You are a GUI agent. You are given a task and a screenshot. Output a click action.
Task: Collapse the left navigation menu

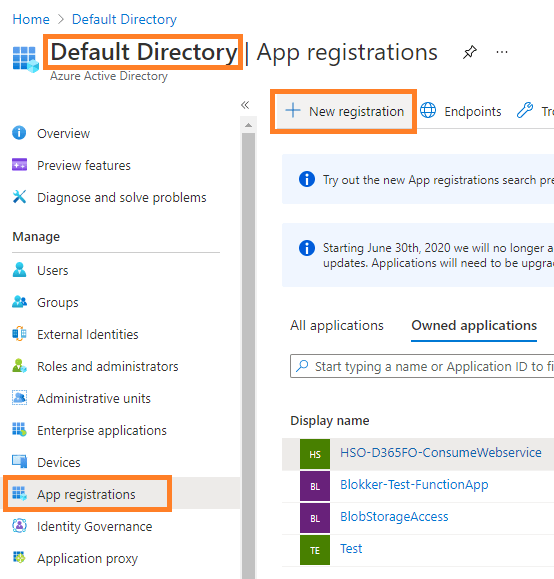(x=245, y=105)
